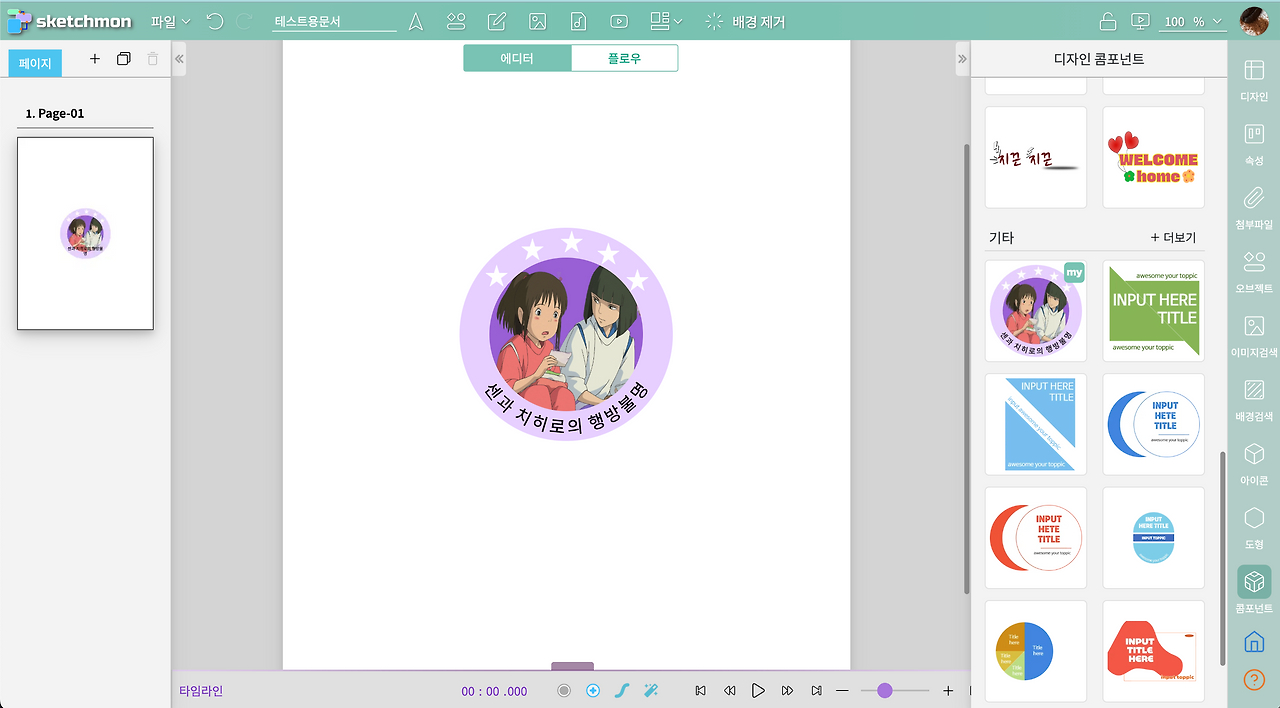Start the presentation preview
Screen dimensions: 1280x708
click(x=1140, y=21)
